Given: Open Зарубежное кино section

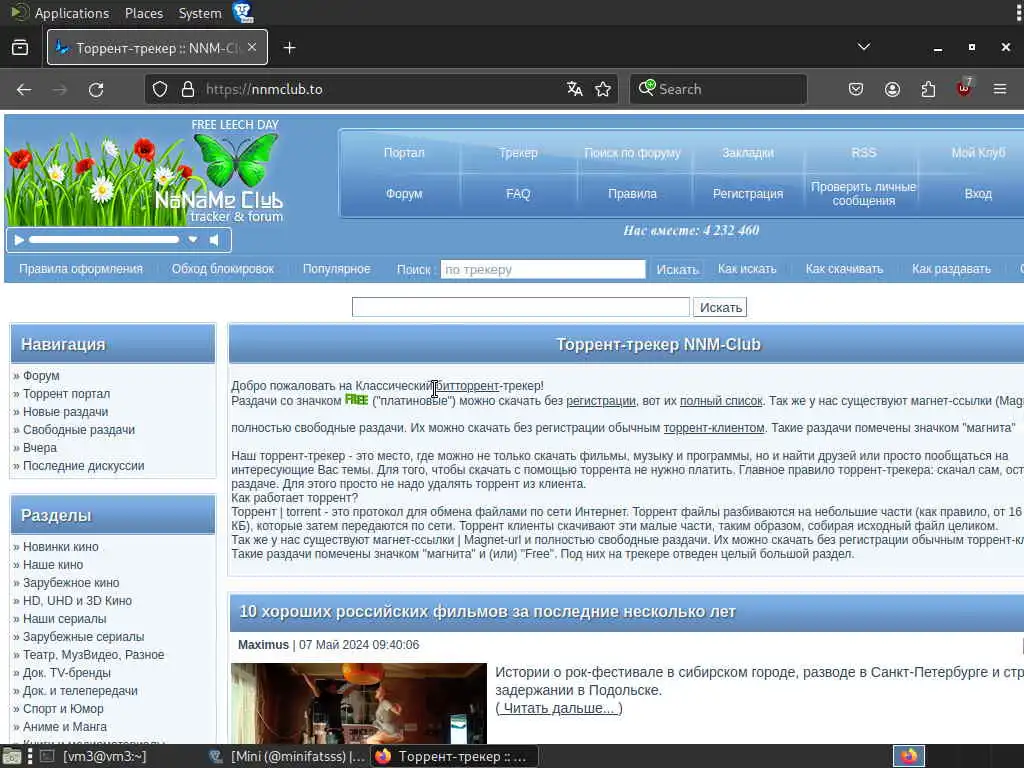Looking at the screenshot, I should tap(71, 583).
